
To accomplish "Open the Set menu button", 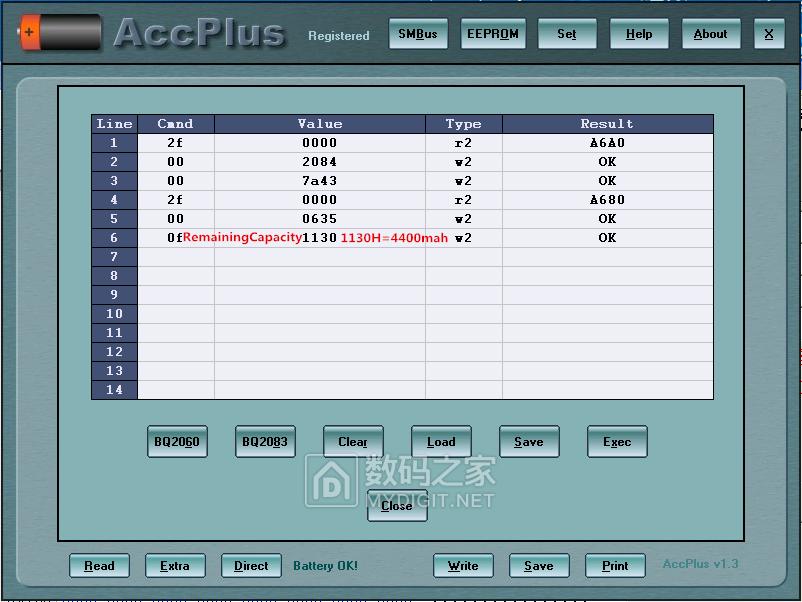I will point(567,34).
